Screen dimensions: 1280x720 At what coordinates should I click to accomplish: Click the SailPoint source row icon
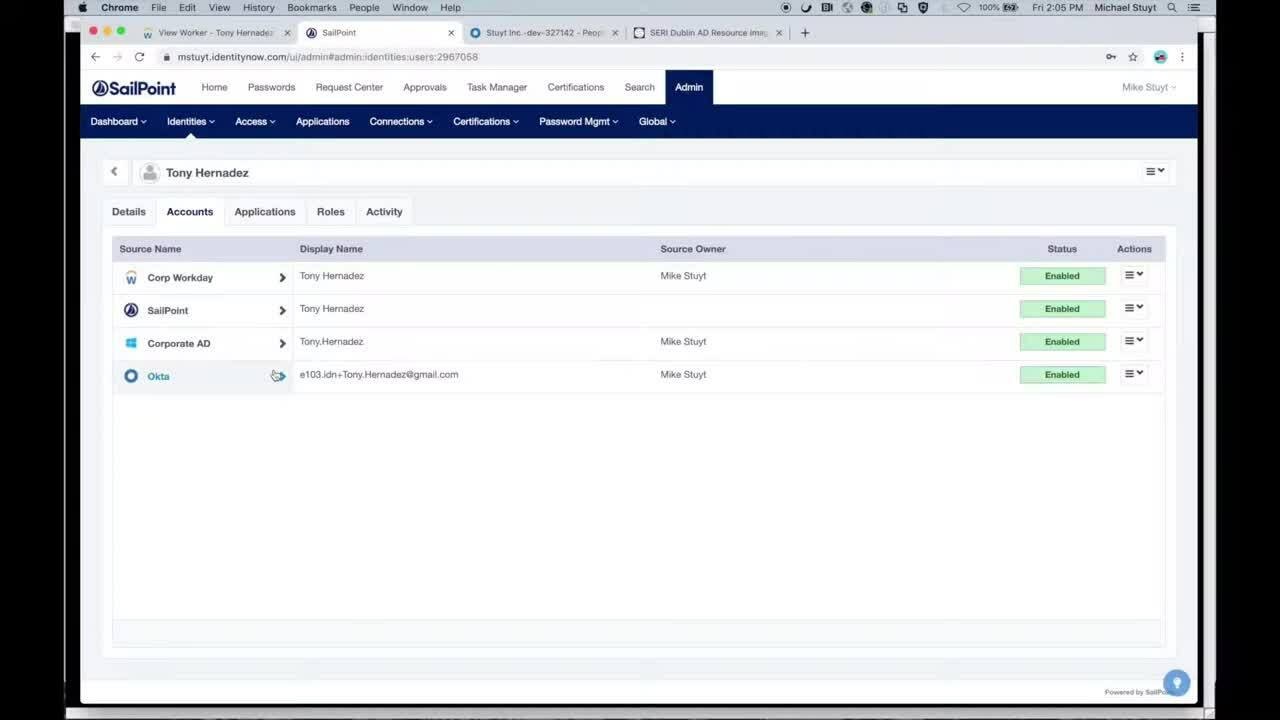(x=131, y=310)
